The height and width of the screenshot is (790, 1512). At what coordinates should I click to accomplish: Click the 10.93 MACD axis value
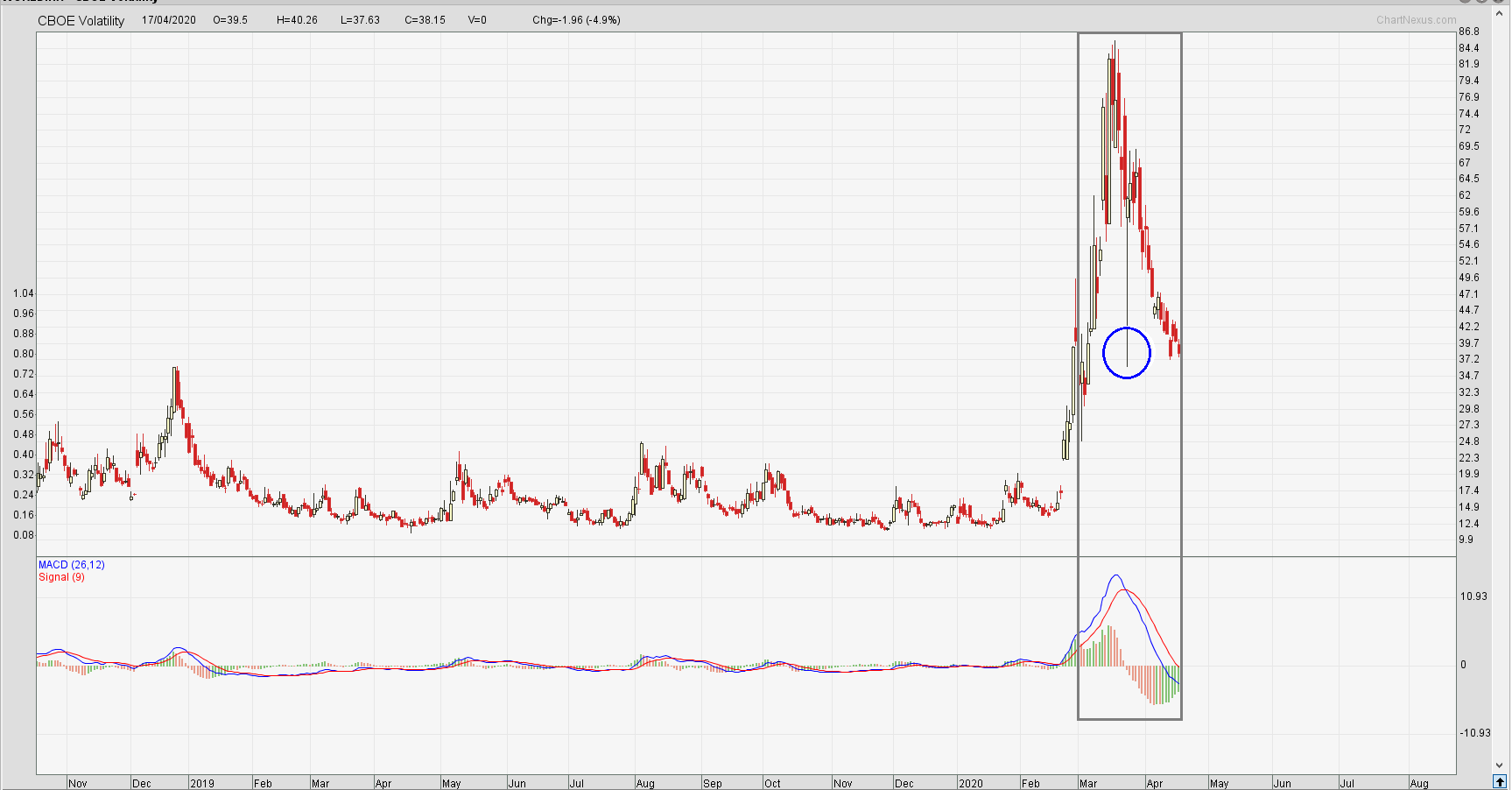click(1473, 596)
